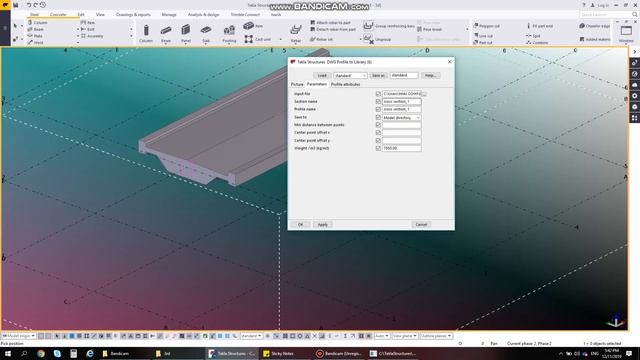Switch to the Picture tab in dialog
The height and width of the screenshot is (360, 640).
click(297, 84)
